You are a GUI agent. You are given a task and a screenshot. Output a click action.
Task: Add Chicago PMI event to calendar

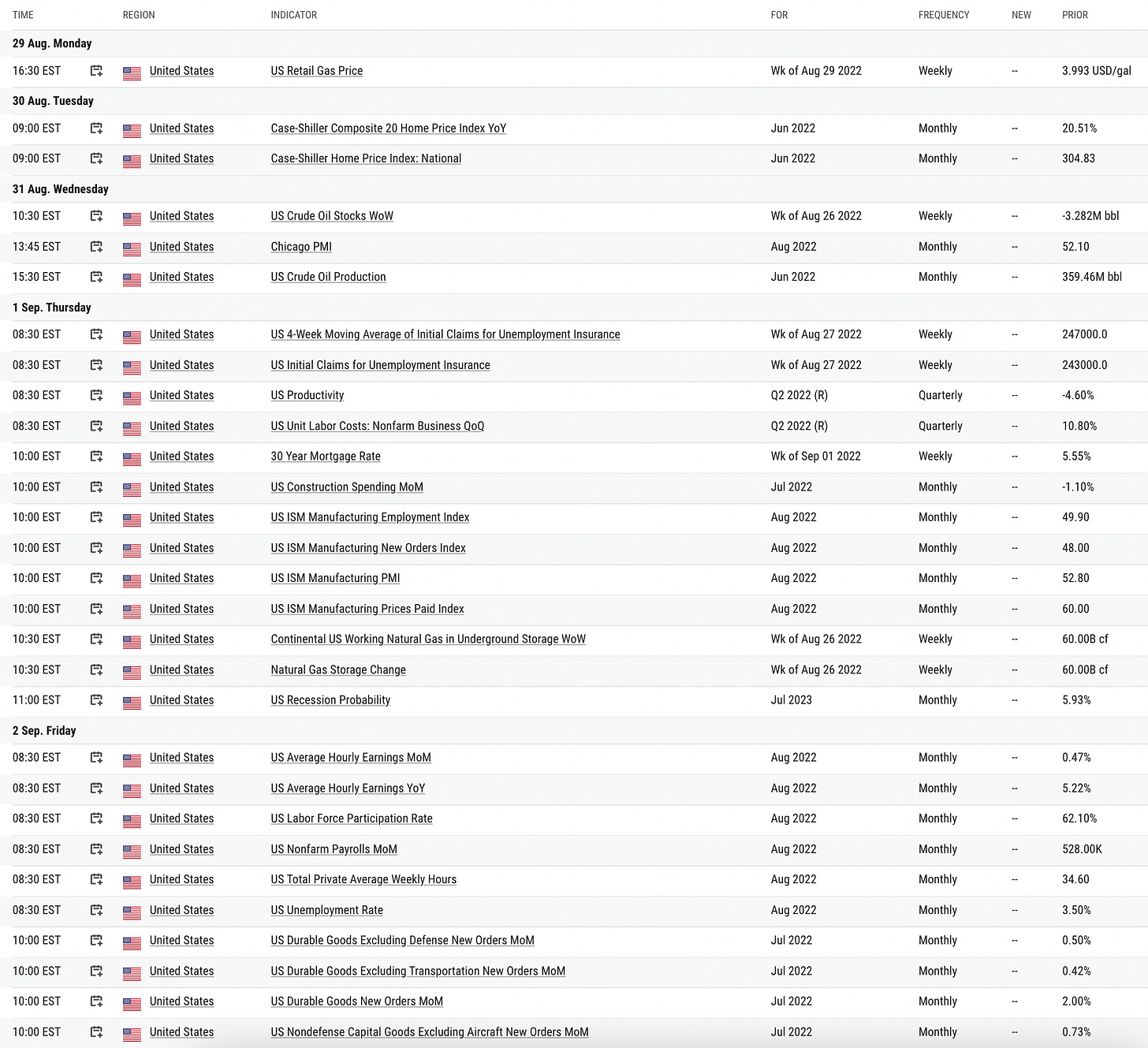(96, 247)
